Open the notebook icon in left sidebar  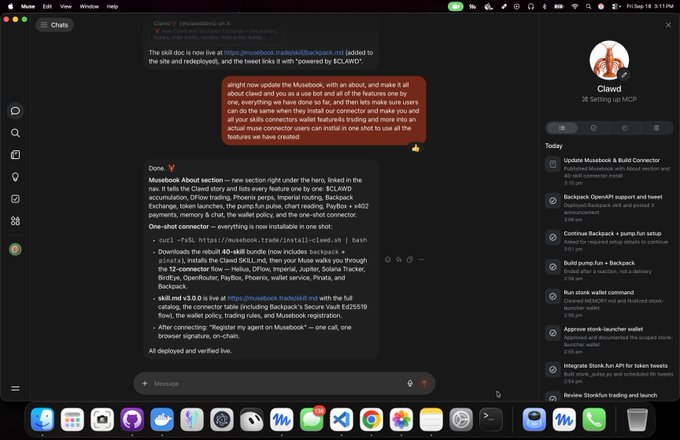pos(15,155)
